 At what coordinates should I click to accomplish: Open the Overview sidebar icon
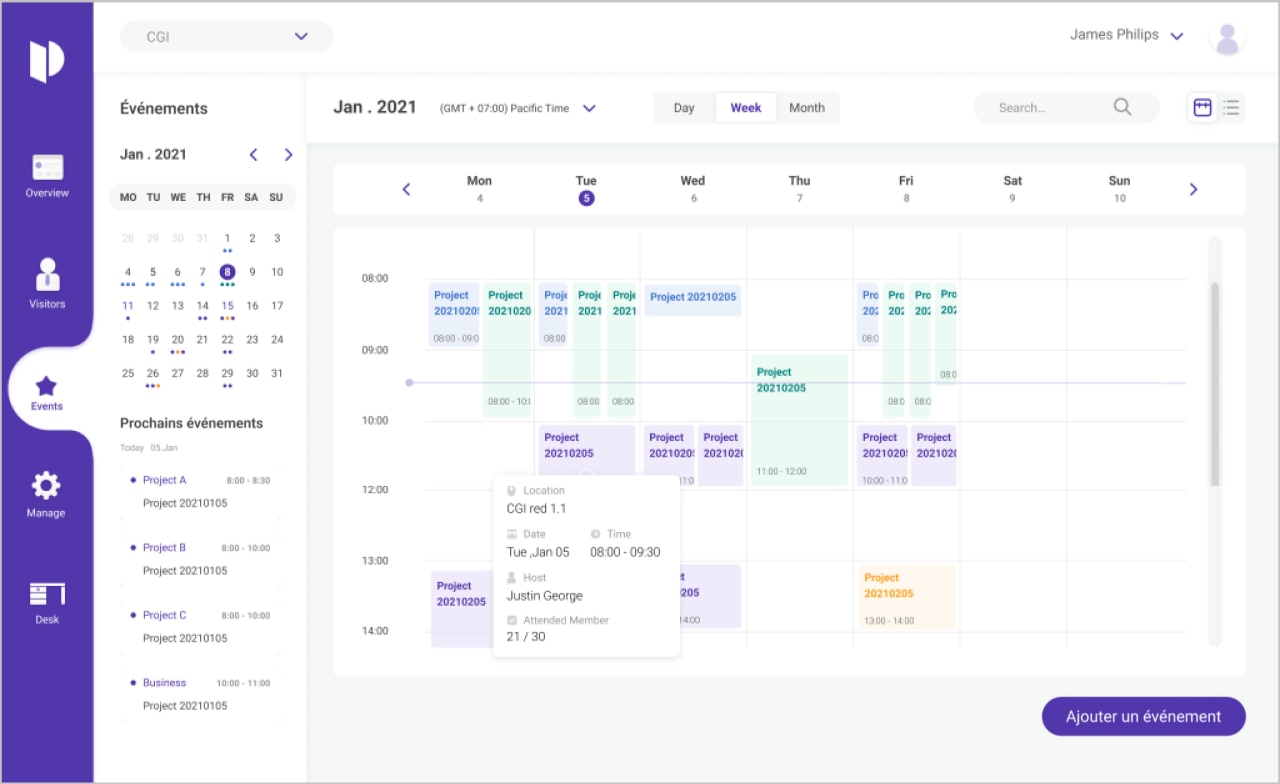point(47,168)
